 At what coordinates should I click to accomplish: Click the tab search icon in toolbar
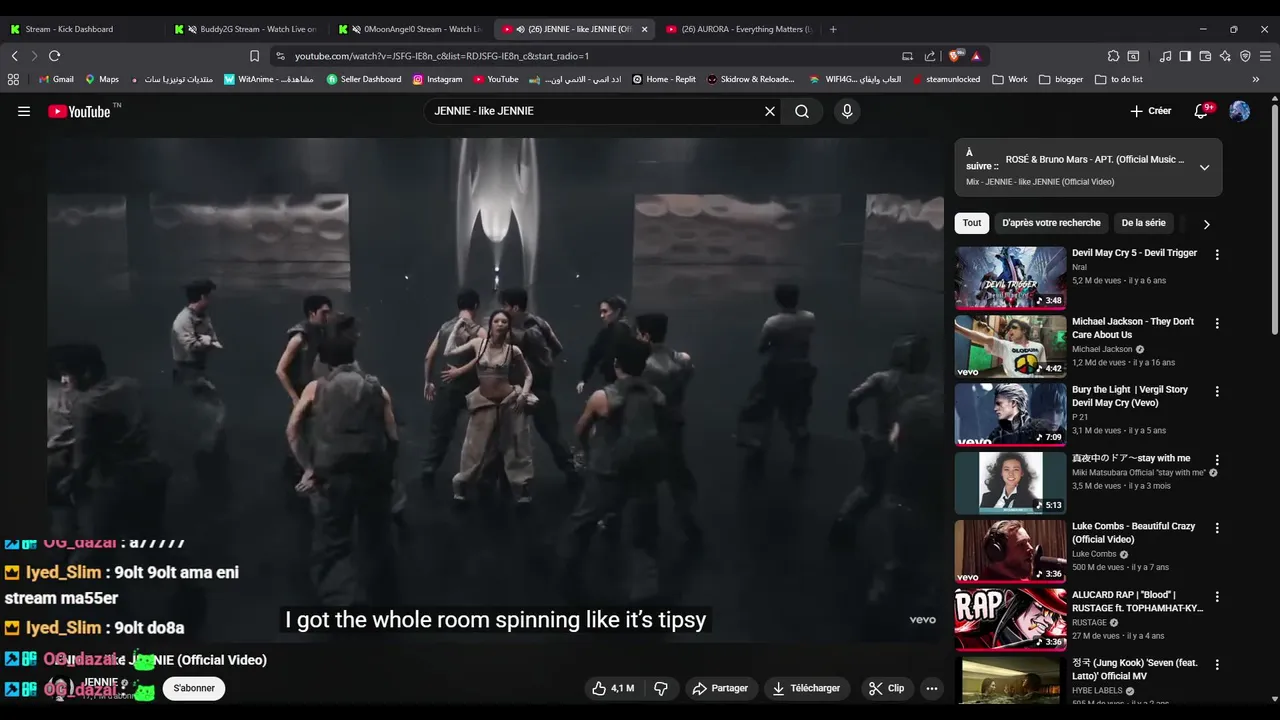1133,56
